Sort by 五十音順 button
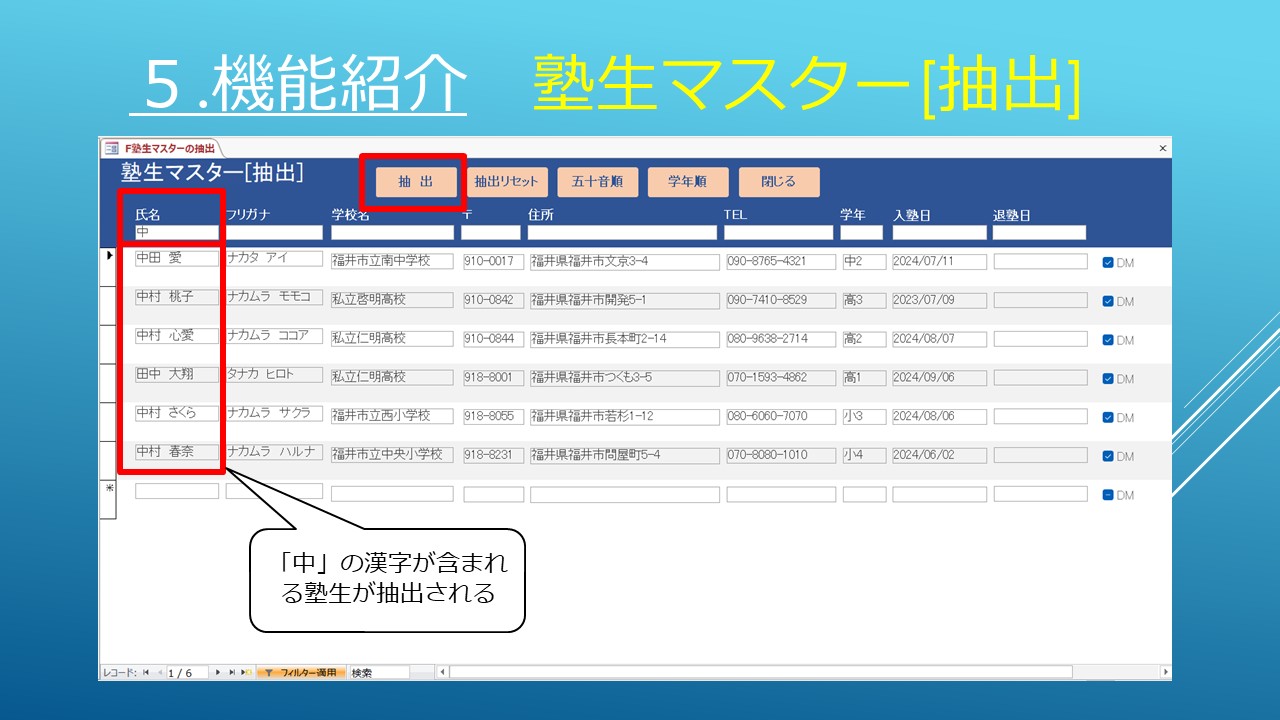1280x720 pixels. [597, 182]
